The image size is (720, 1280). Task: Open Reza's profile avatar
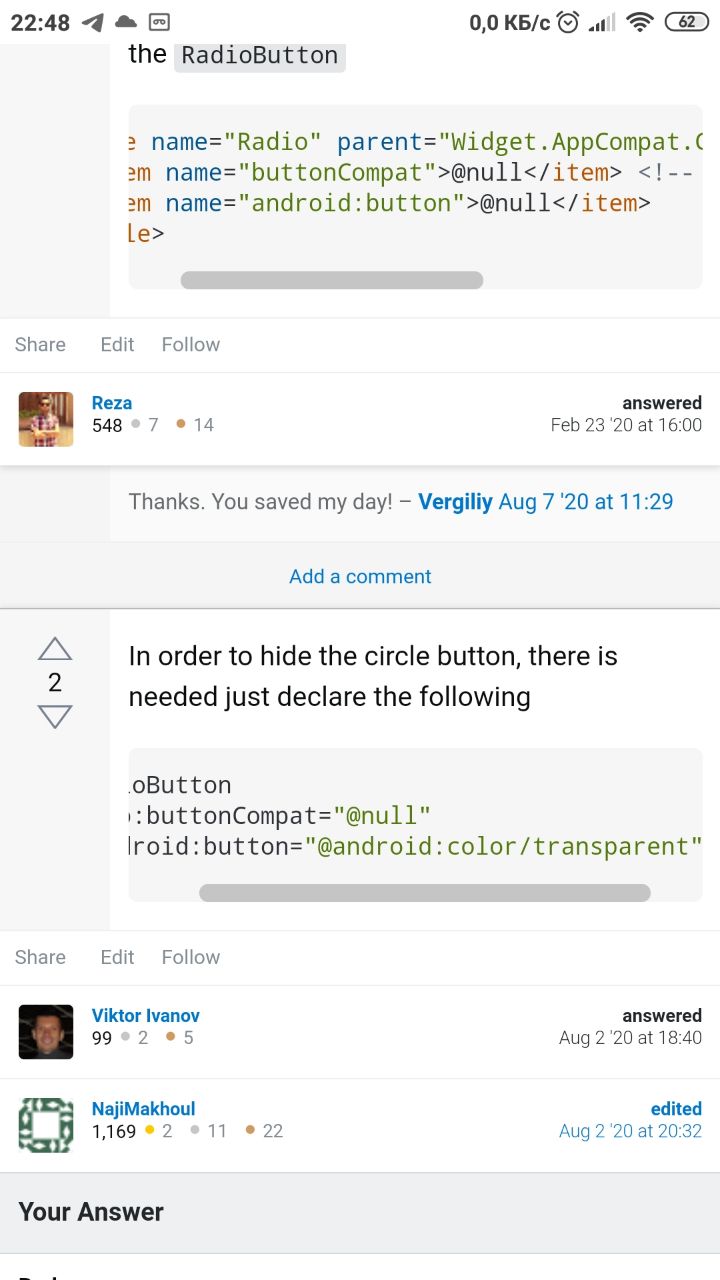tap(46, 419)
